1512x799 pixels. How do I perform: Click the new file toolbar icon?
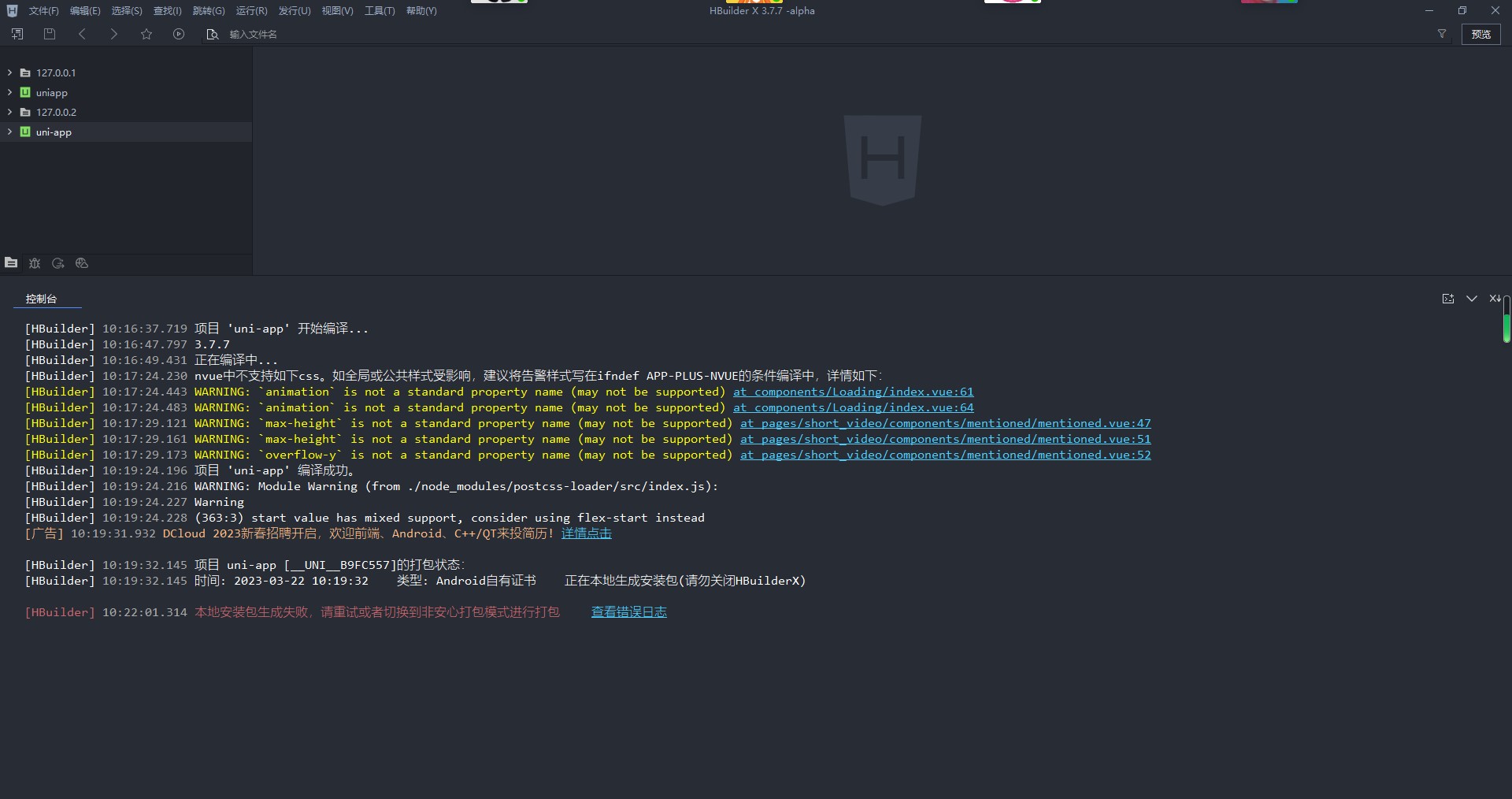coord(17,34)
